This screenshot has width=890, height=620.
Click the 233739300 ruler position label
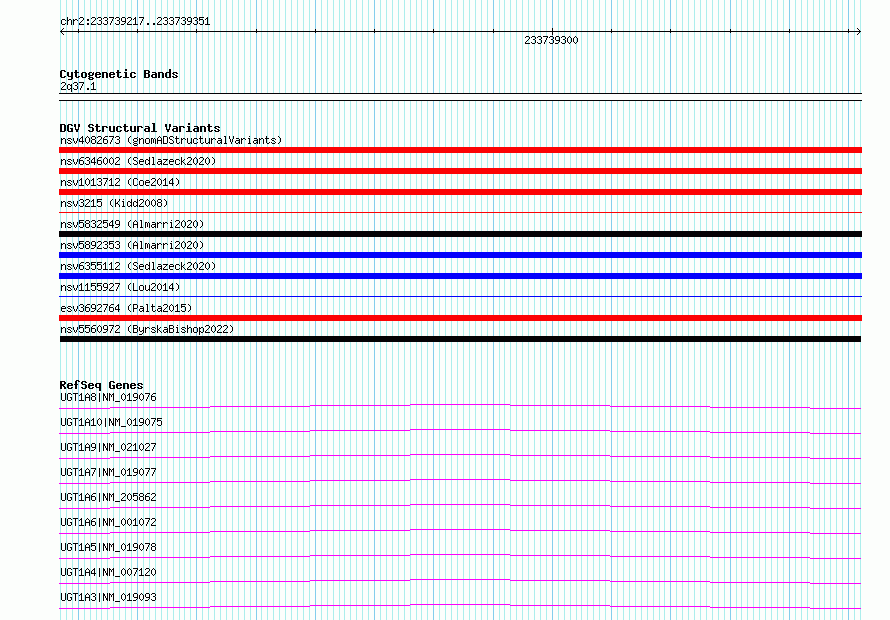pyautogui.click(x=551, y=40)
